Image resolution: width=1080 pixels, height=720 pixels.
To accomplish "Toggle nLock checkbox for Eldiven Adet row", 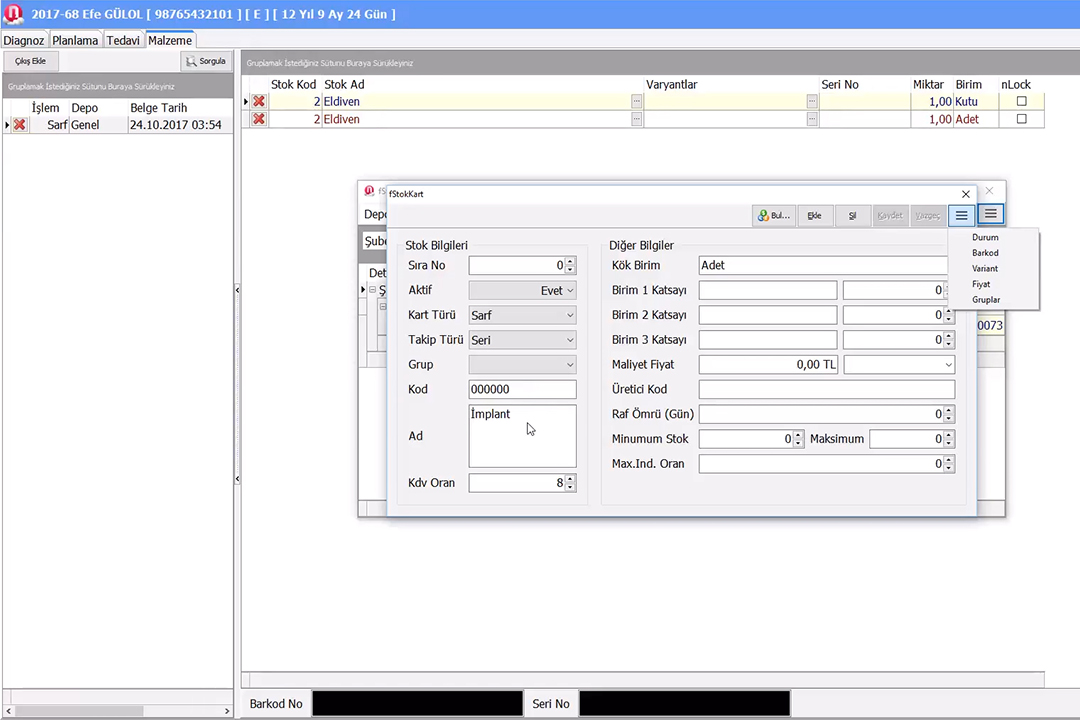I will click(1021, 119).
